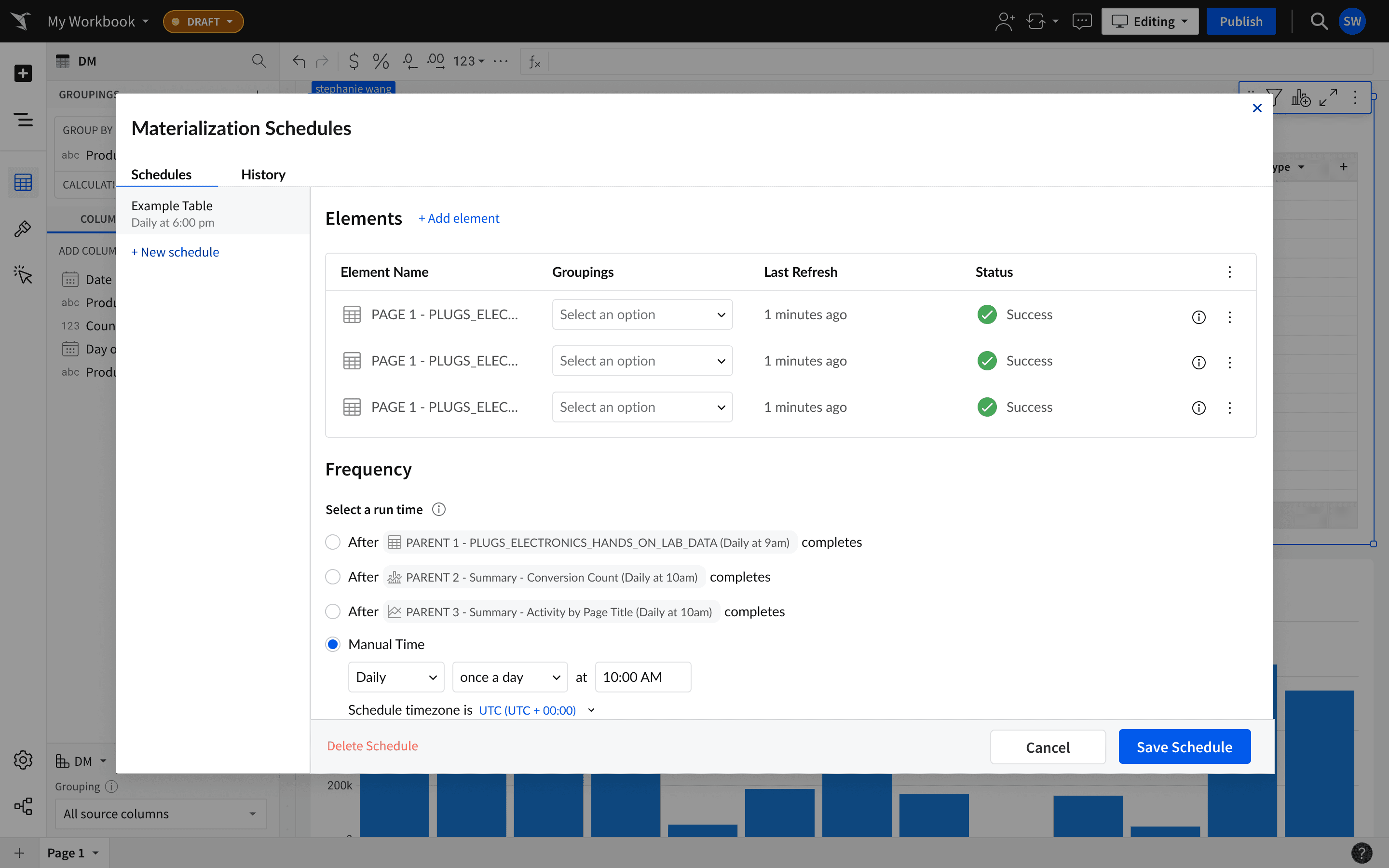Click the redo arrow icon

click(x=323, y=61)
